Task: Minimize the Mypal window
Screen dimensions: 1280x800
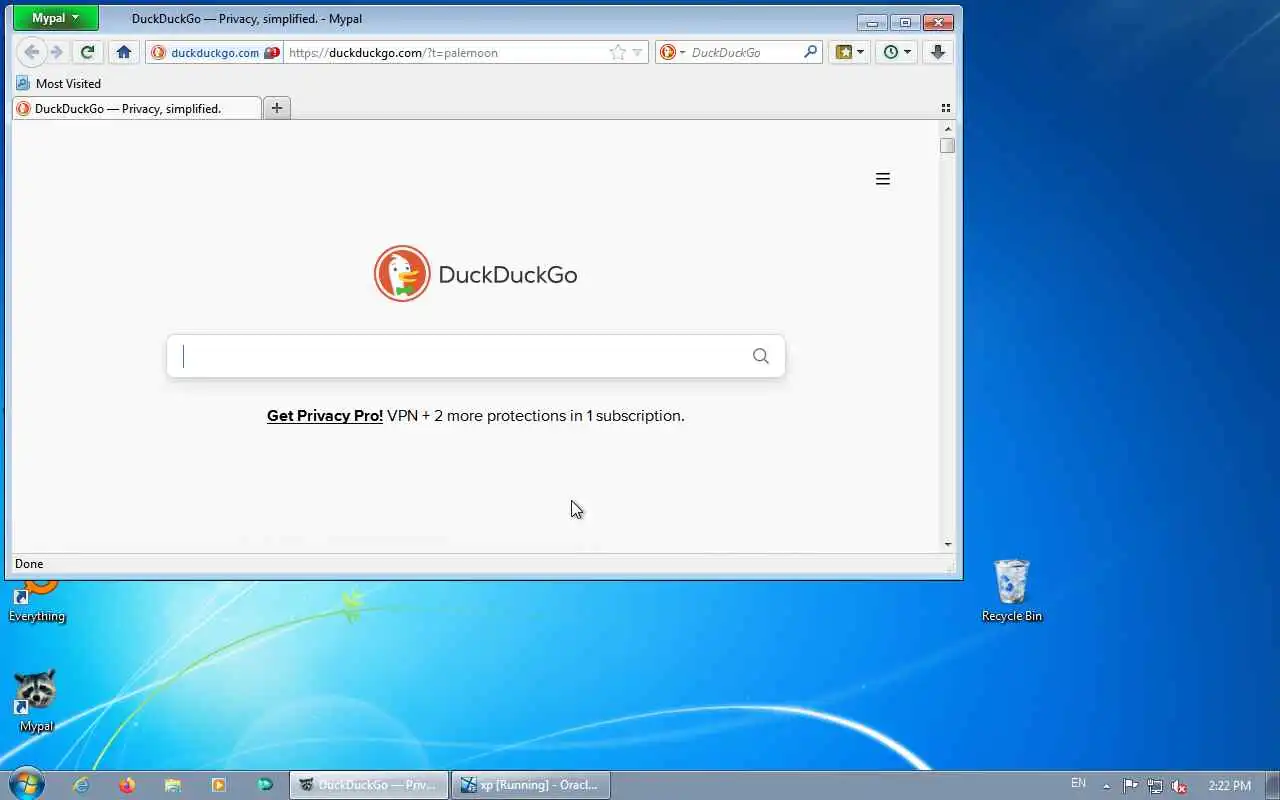Action: [x=872, y=21]
